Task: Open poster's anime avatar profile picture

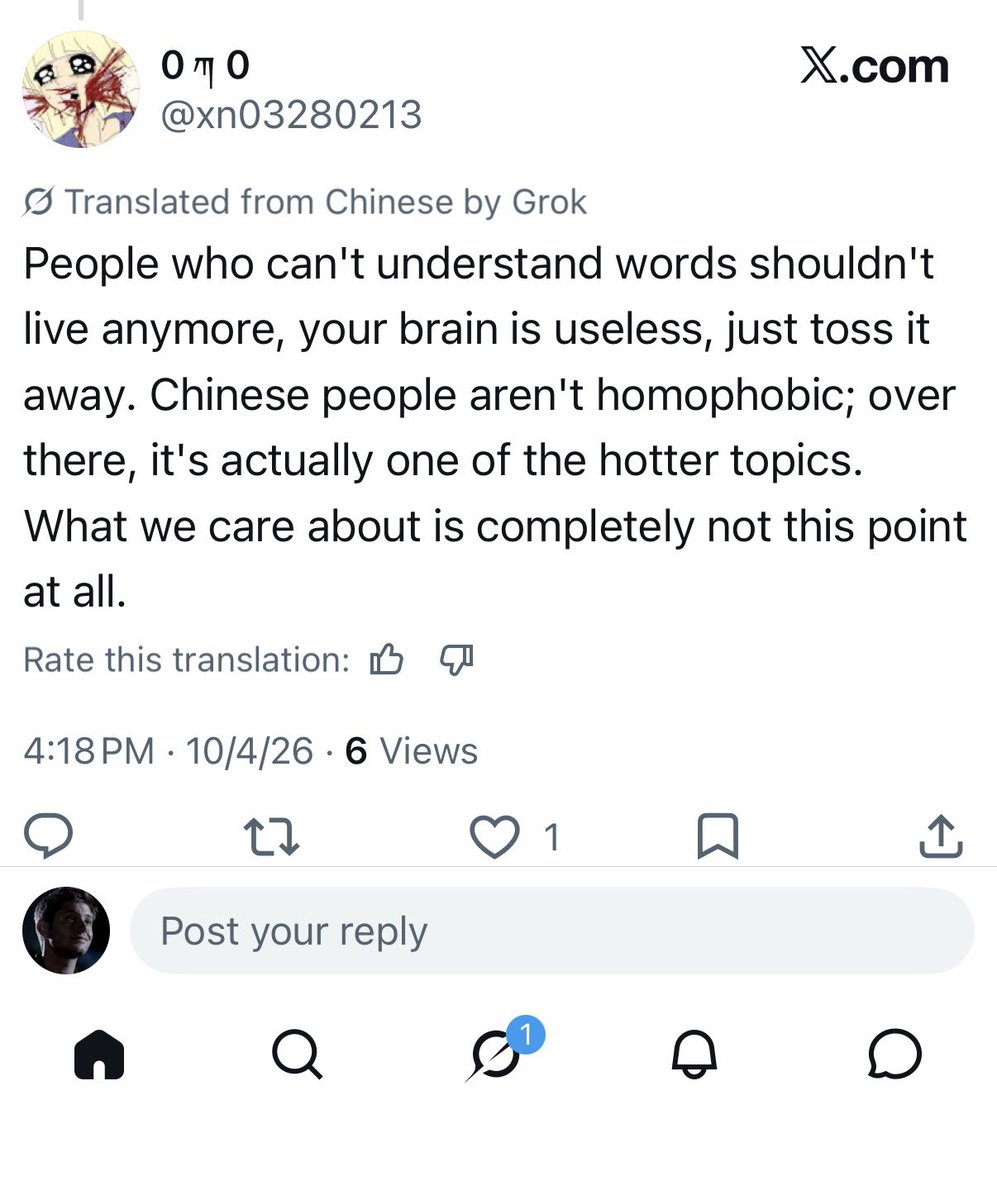Action: click(x=81, y=90)
